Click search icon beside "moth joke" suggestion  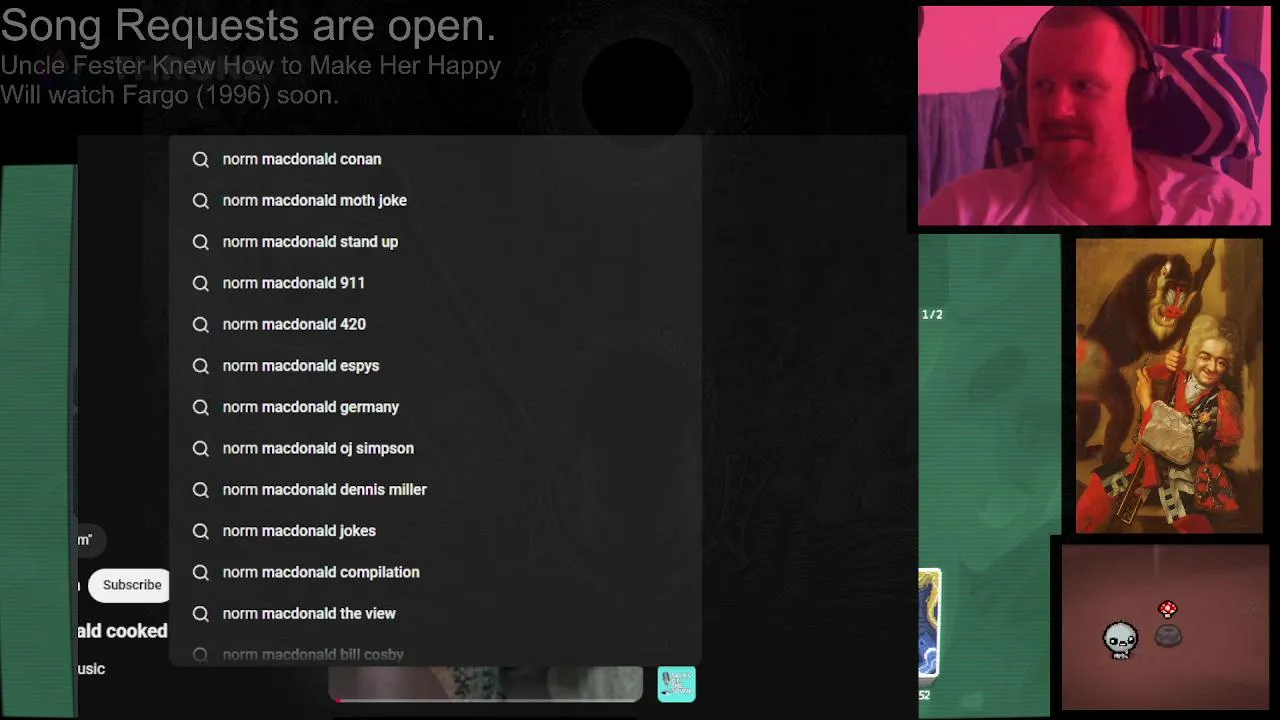point(201,200)
